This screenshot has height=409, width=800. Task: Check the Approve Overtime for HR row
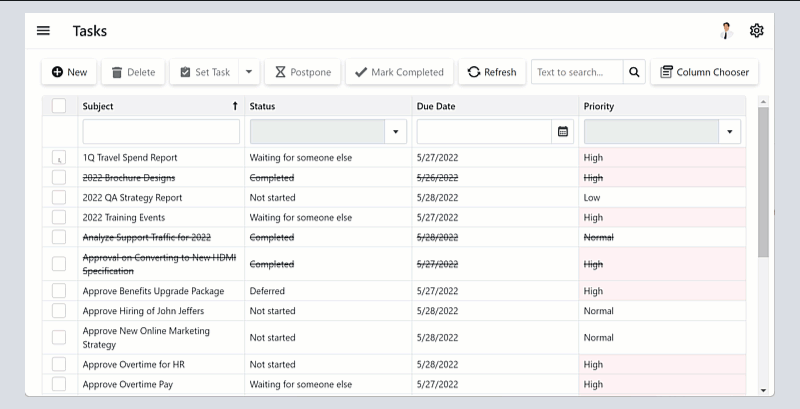[59, 364]
